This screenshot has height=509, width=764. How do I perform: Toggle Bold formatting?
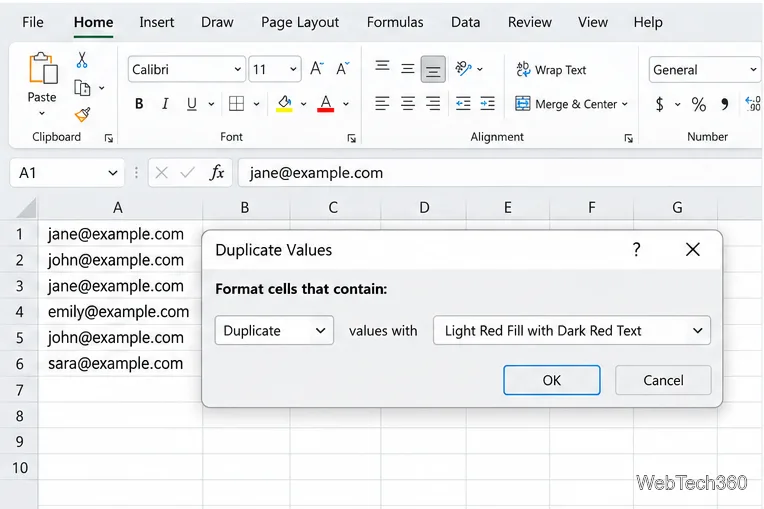click(139, 104)
